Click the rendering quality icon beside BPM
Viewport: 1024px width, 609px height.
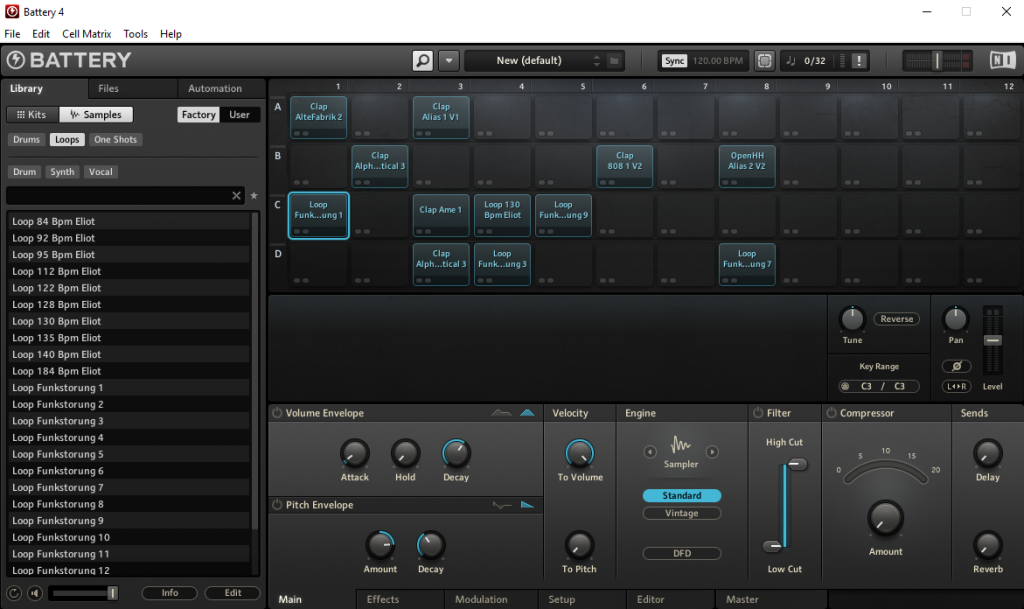point(764,61)
